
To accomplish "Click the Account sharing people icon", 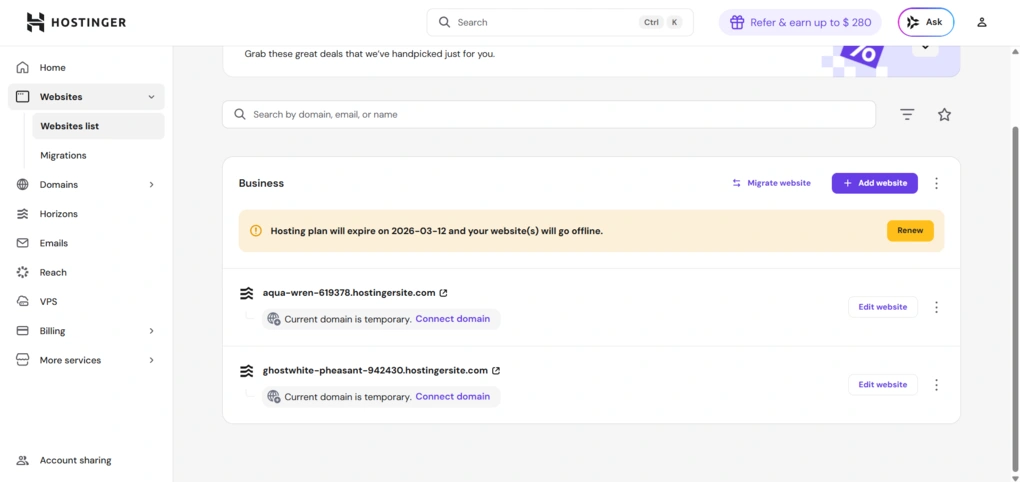I will click(x=23, y=461).
